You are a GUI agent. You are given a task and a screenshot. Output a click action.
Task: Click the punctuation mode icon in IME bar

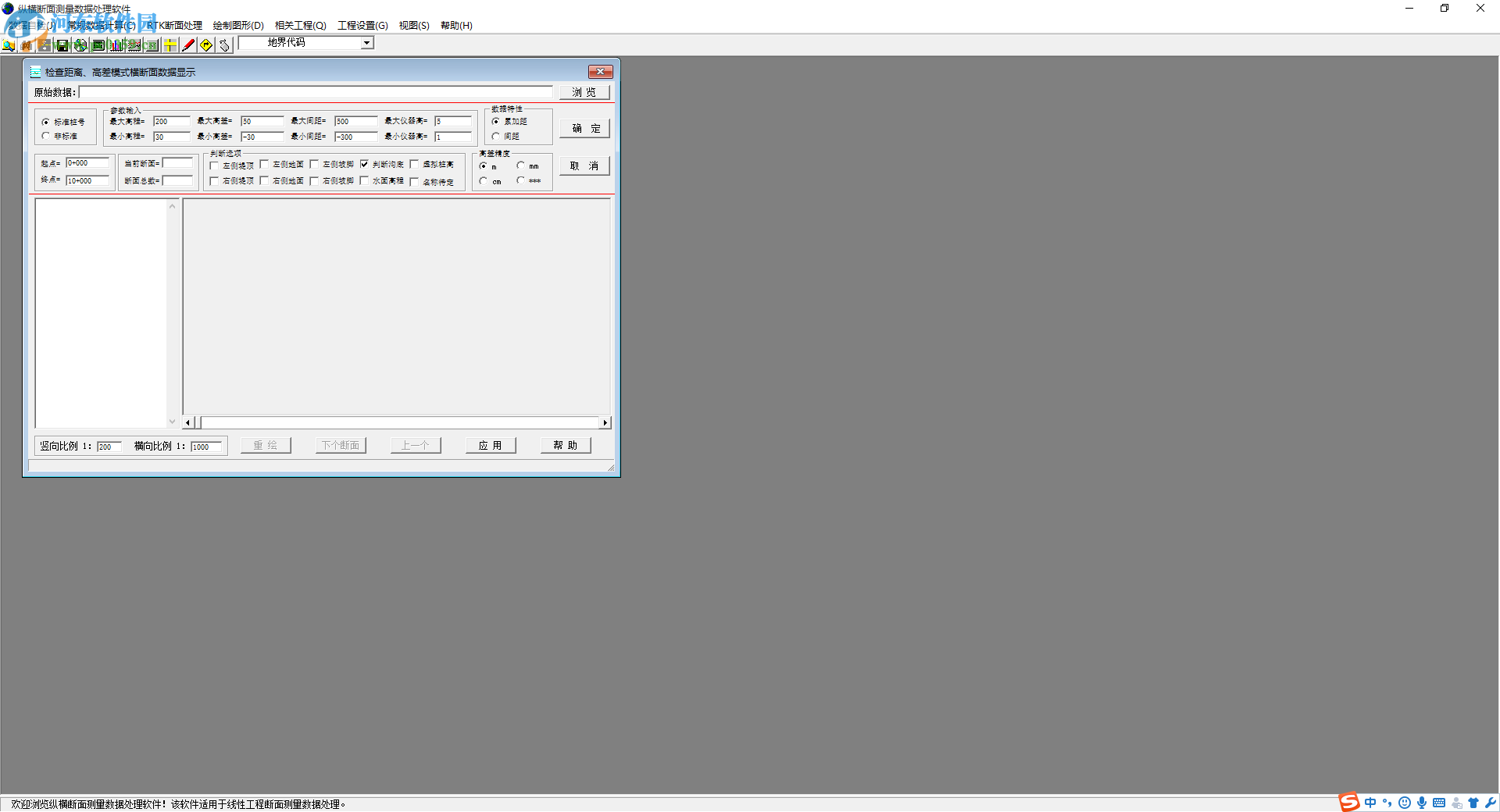pyautogui.click(x=1387, y=803)
